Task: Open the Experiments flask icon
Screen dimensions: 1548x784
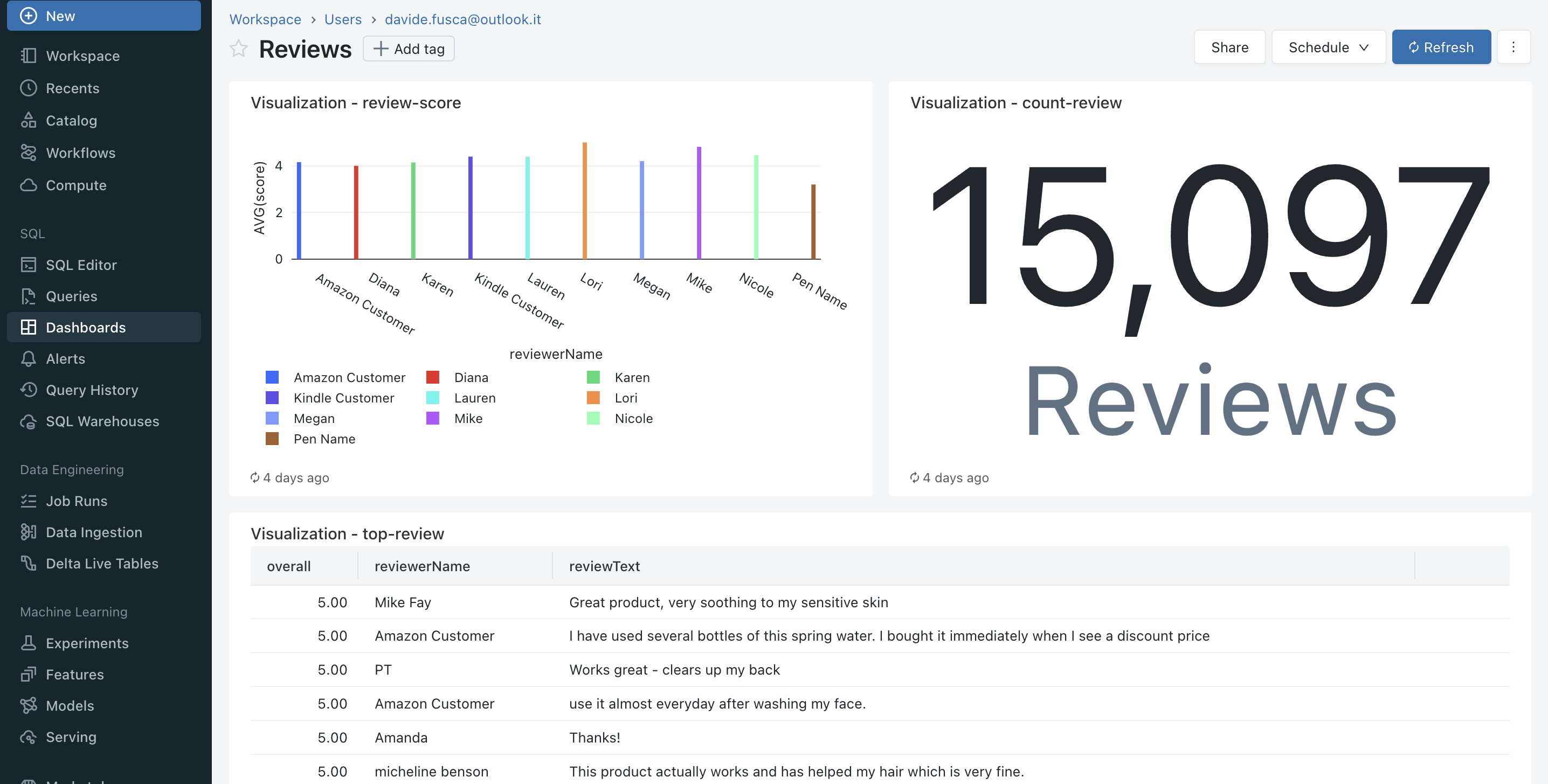Action: click(x=28, y=643)
